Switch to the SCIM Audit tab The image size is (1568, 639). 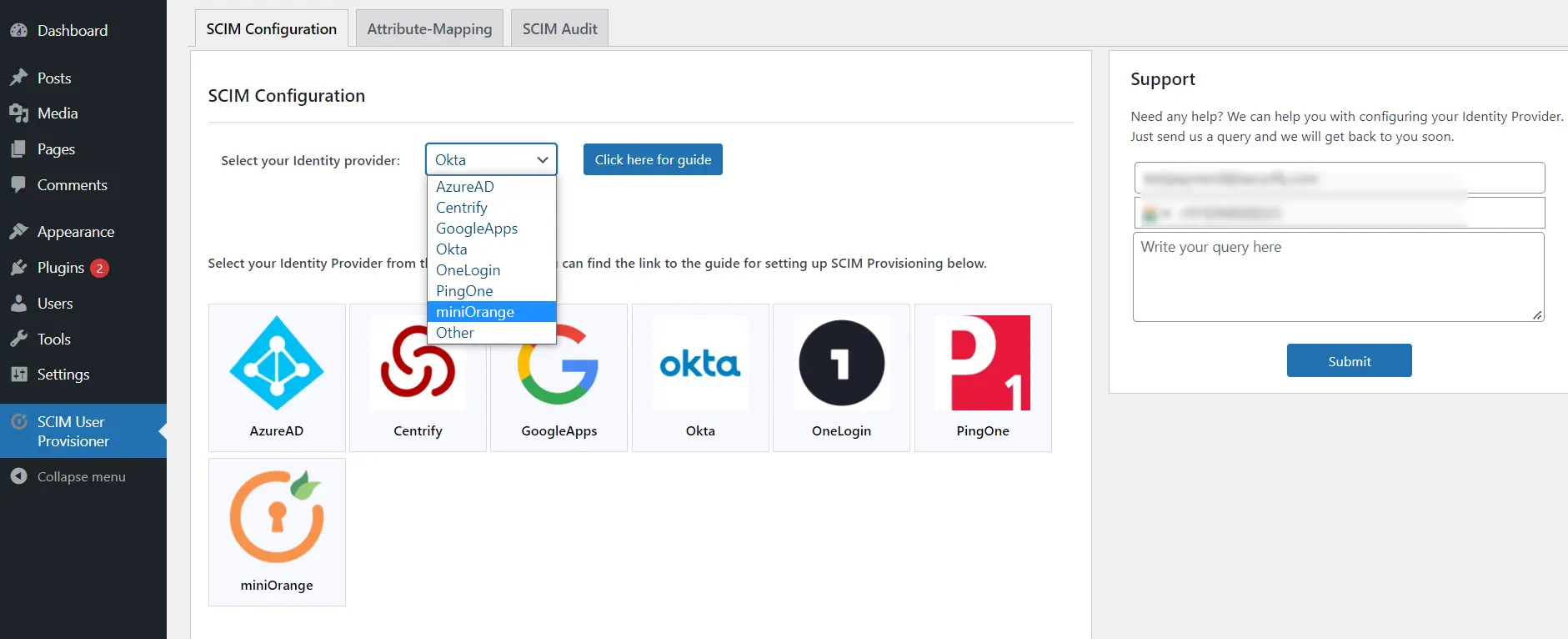[560, 28]
